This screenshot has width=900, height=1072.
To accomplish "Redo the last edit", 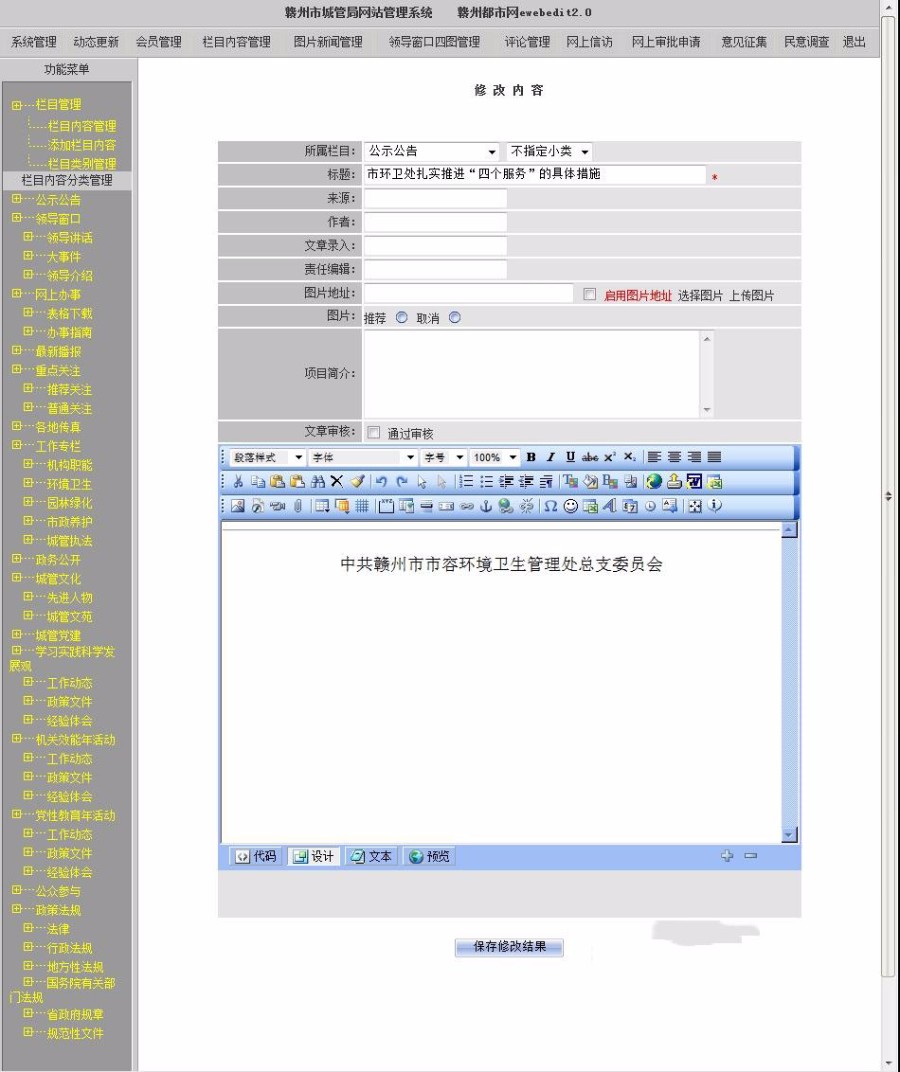I will [x=401, y=481].
